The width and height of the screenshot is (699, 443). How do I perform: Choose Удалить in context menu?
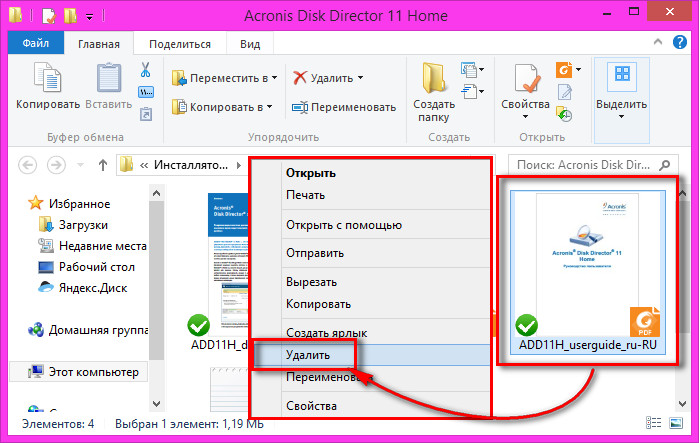click(x=308, y=355)
